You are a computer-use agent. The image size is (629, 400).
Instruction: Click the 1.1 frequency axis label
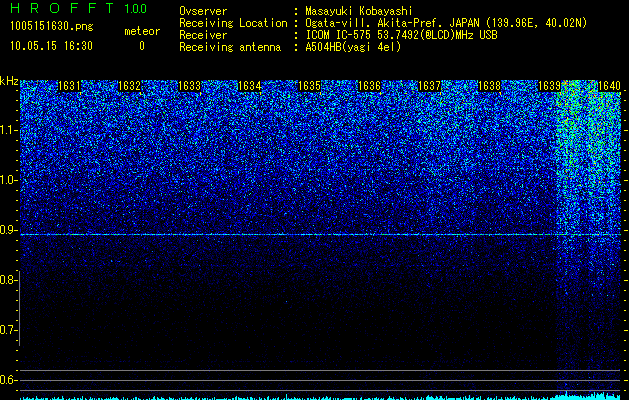pos(9,130)
